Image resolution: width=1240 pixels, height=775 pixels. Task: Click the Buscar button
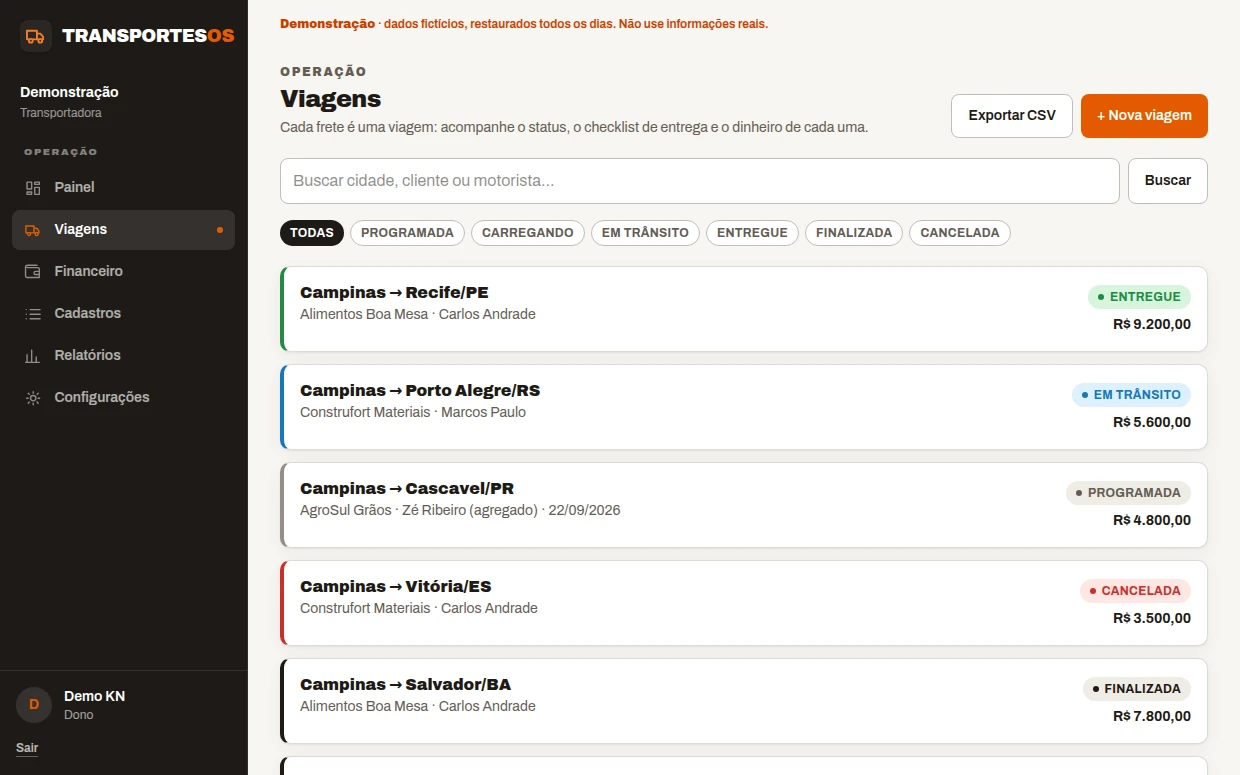tap(1168, 181)
